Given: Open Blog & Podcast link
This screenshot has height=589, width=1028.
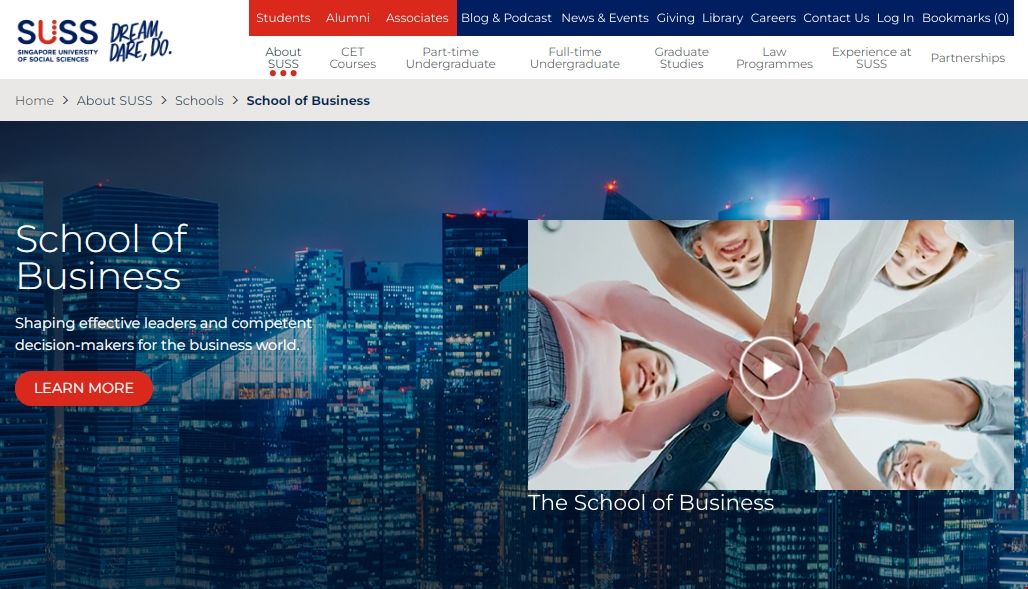Looking at the screenshot, I should point(506,18).
